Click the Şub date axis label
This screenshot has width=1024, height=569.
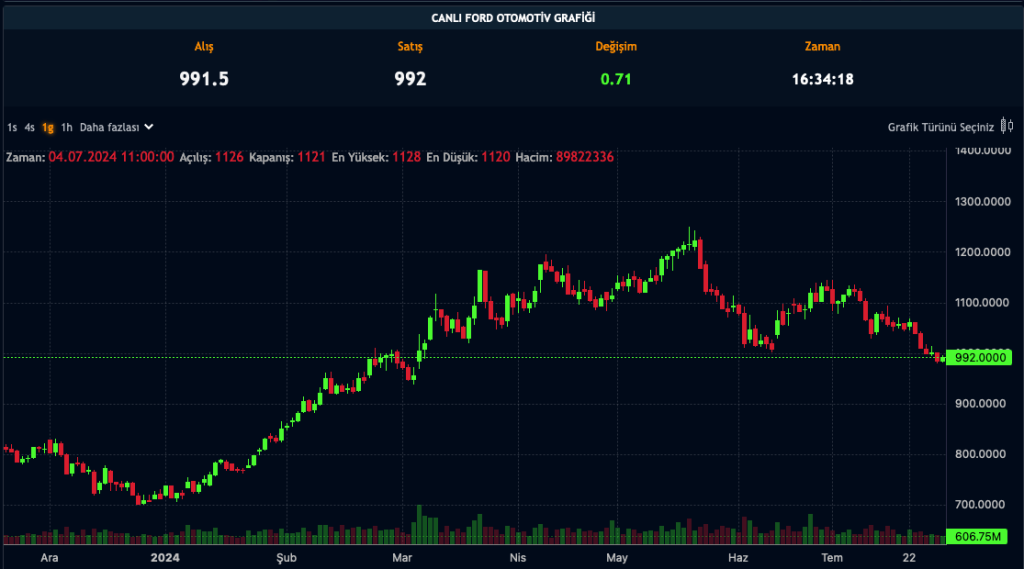click(x=286, y=557)
